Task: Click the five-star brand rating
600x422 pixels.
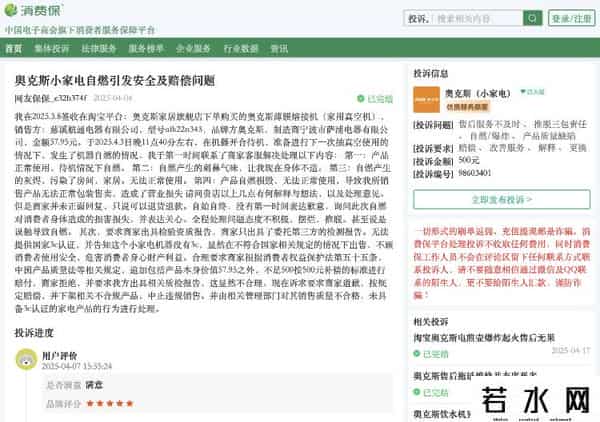Action: point(109,403)
